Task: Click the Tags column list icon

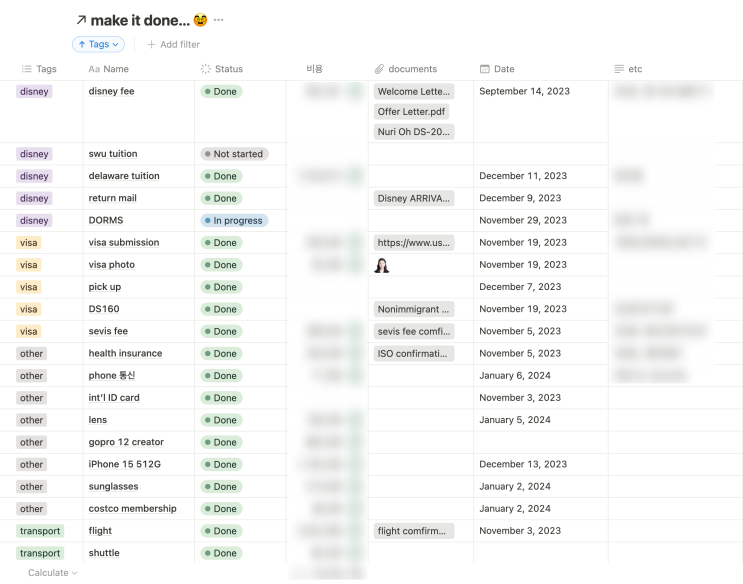Action: (x=26, y=69)
